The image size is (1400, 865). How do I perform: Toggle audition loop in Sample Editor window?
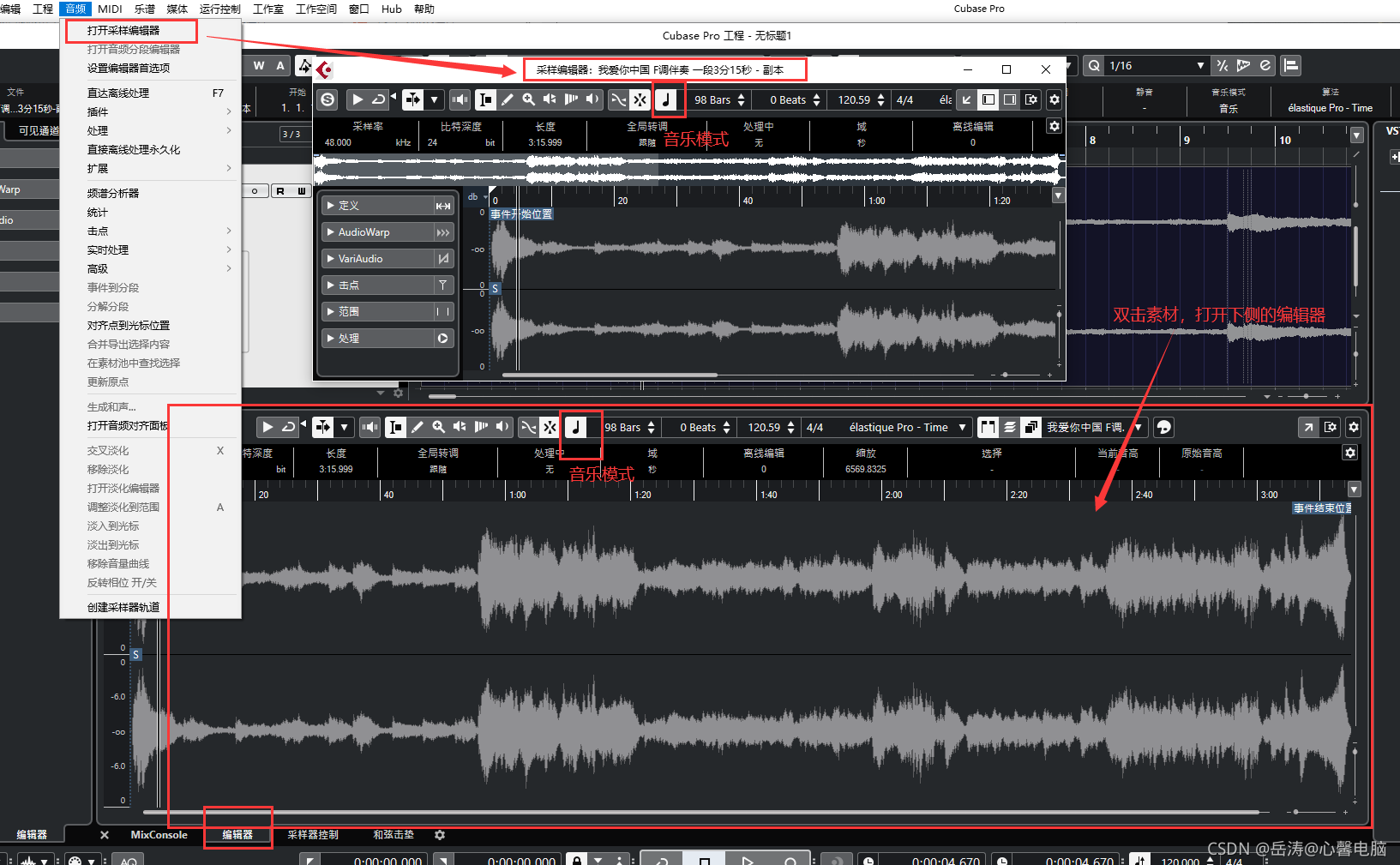click(x=378, y=99)
